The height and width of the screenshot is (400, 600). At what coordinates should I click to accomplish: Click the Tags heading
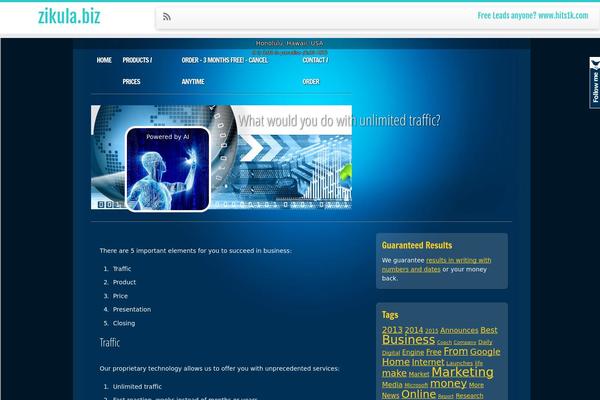390,315
